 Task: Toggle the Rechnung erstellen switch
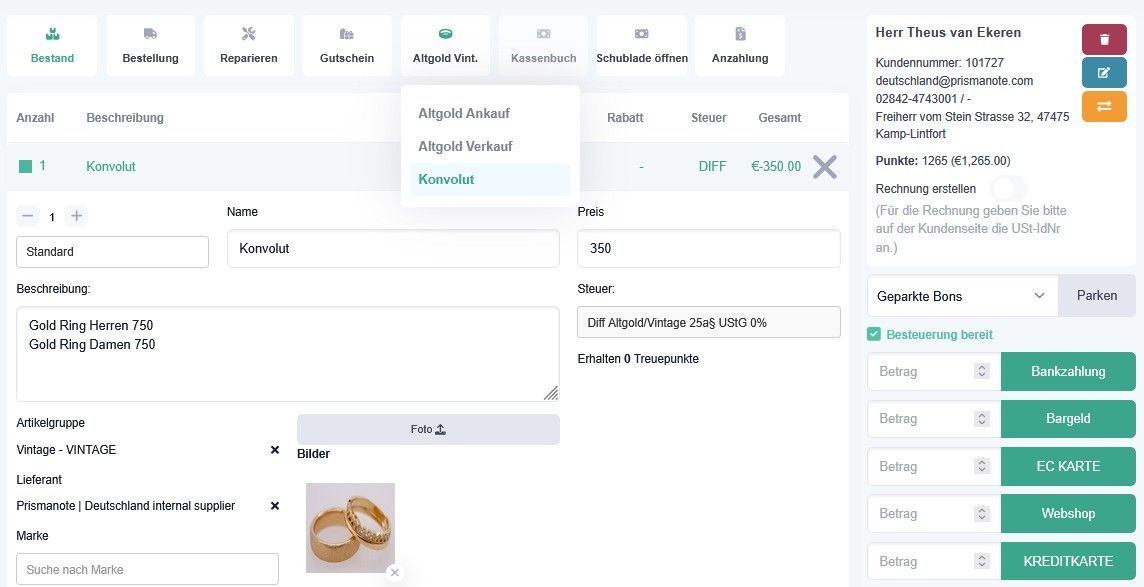coord(1008,188)
